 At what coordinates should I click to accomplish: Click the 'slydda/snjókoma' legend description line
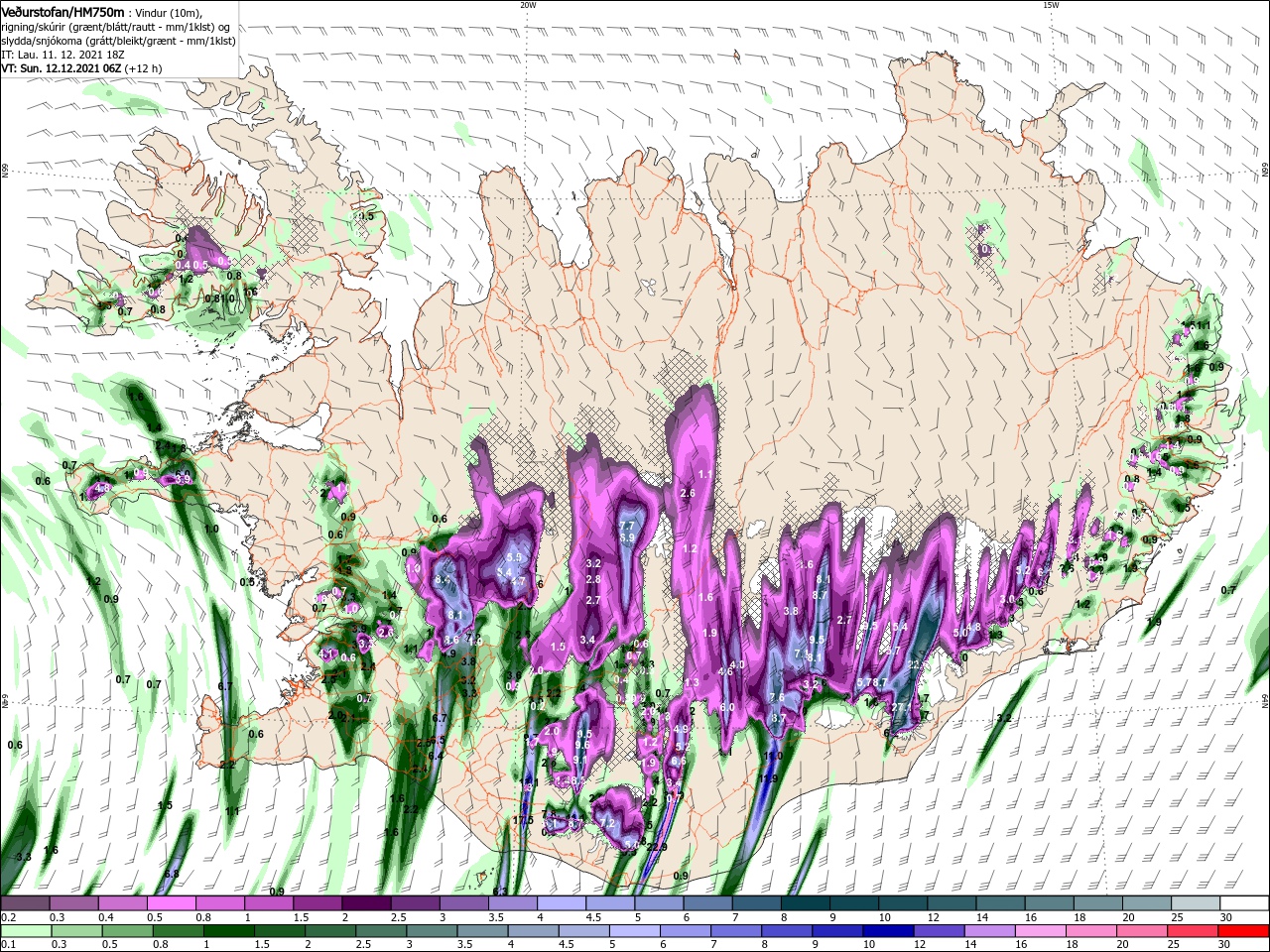point(118,41)
